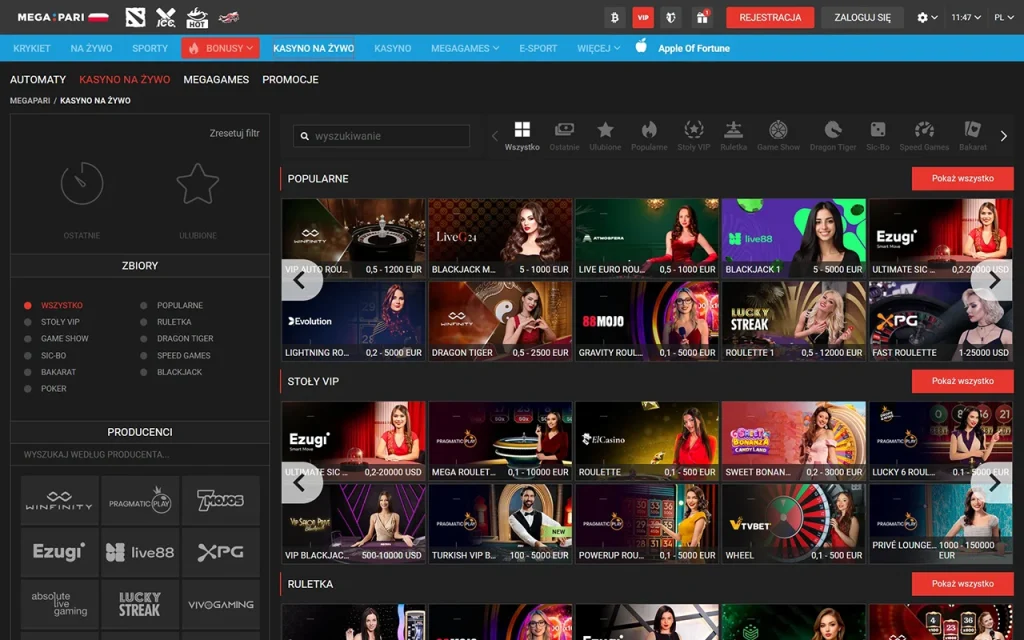The image size is (1024, 640).
Task: Expand the Megagames dropdown in blue bar
Action: coord(465,48)
